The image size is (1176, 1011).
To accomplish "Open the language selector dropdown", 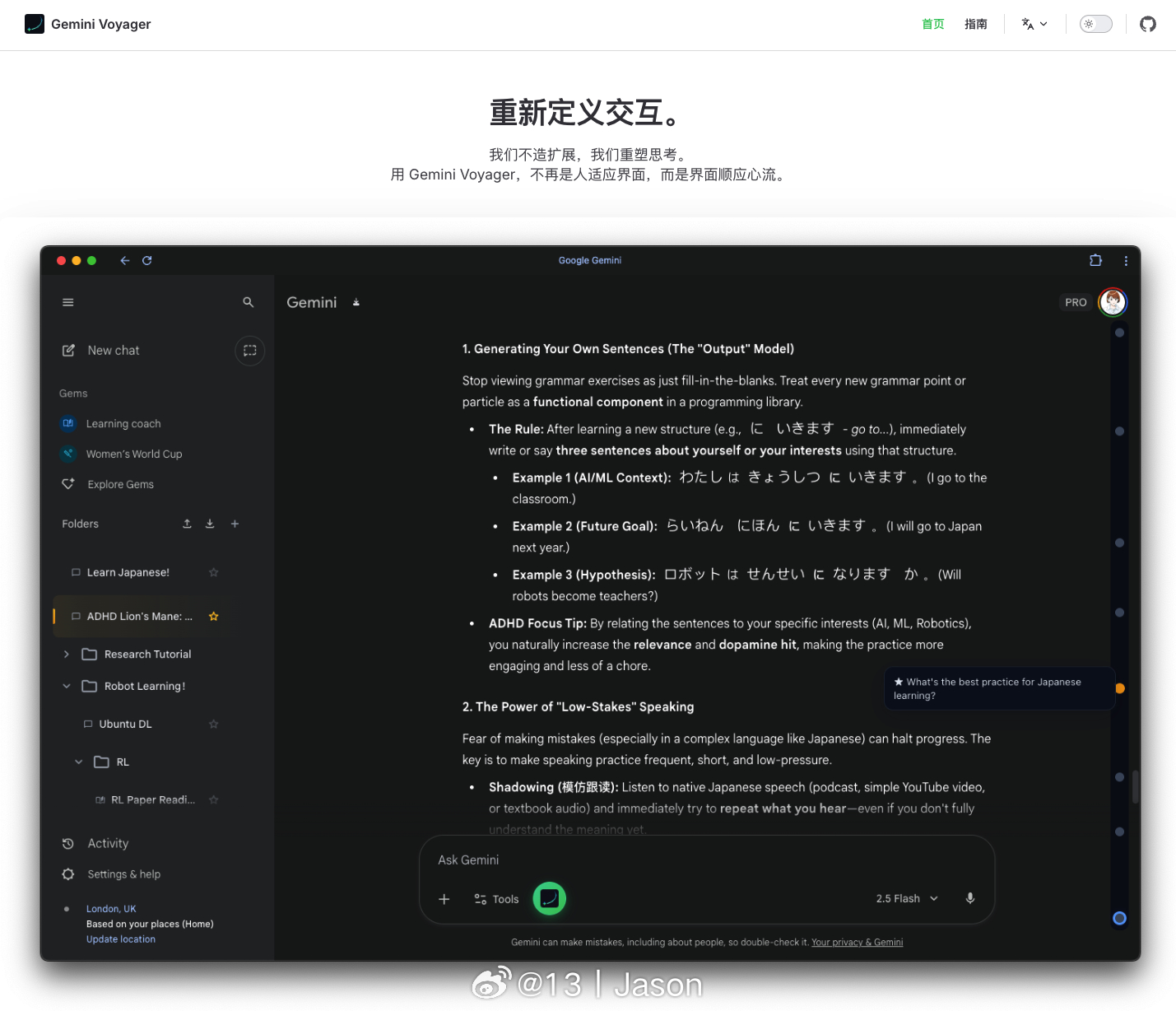I will (1034, 24).
